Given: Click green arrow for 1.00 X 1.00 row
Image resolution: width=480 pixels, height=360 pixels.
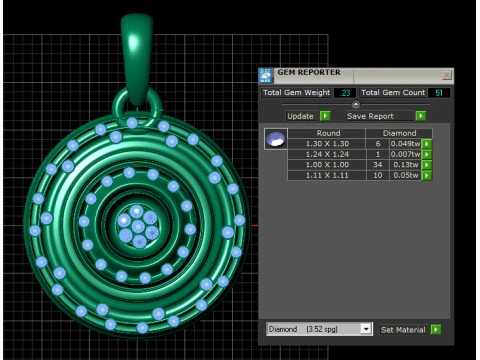Looking at the screenshot, I should (x=427, y=165).
